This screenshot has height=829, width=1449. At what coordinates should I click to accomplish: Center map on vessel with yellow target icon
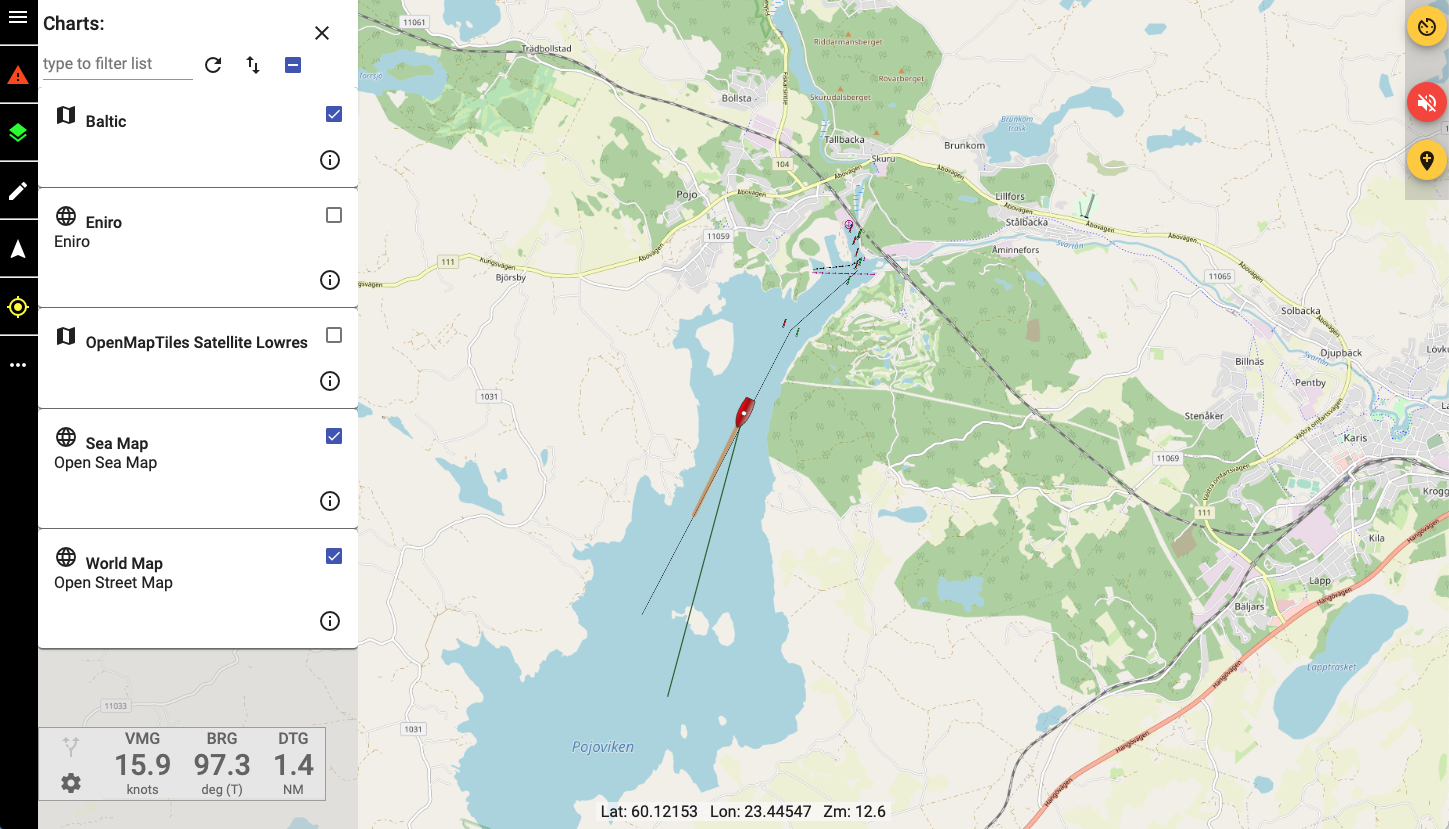coord(18,307)
